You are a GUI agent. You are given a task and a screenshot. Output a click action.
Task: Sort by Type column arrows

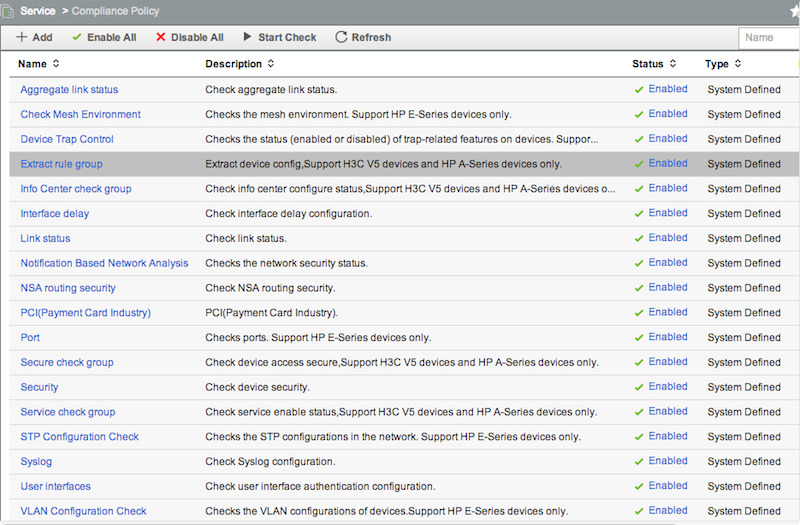(x=738, y=63)
